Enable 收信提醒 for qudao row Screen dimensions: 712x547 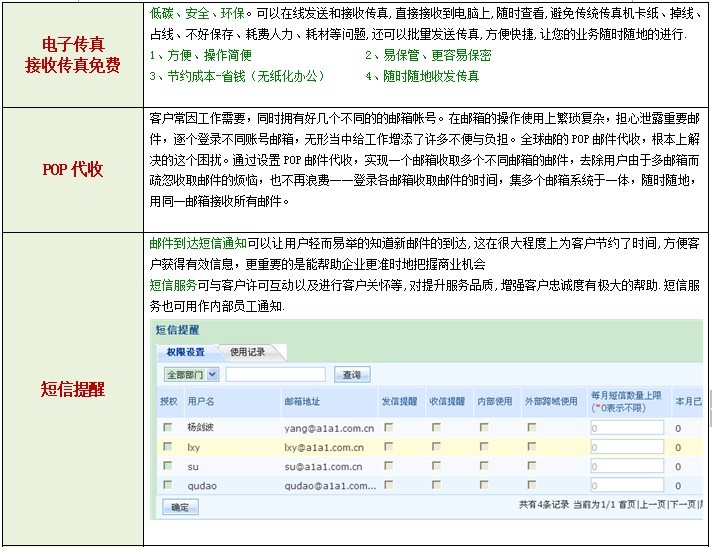tap(436, 485)
